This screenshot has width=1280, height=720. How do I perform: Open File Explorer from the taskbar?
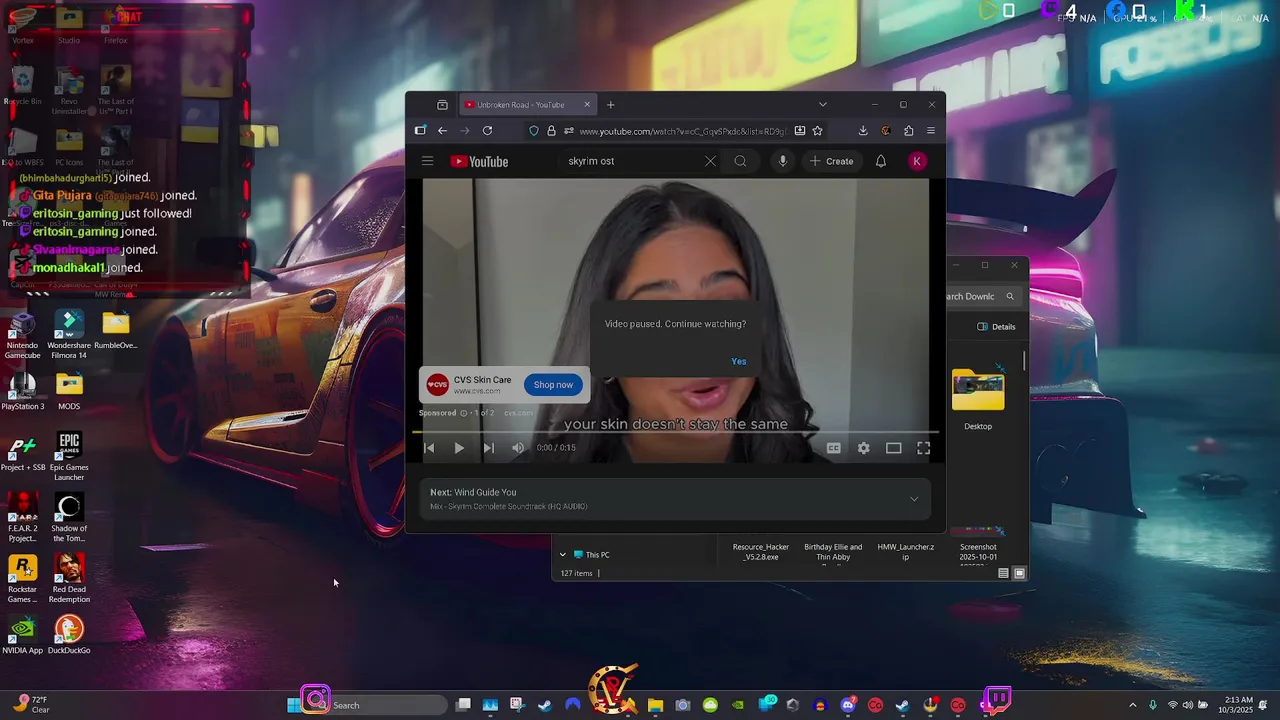pos(655,705)
